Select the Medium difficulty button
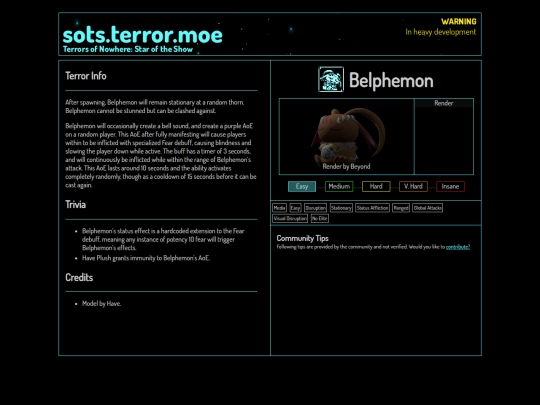 click(x=339, y=186)
